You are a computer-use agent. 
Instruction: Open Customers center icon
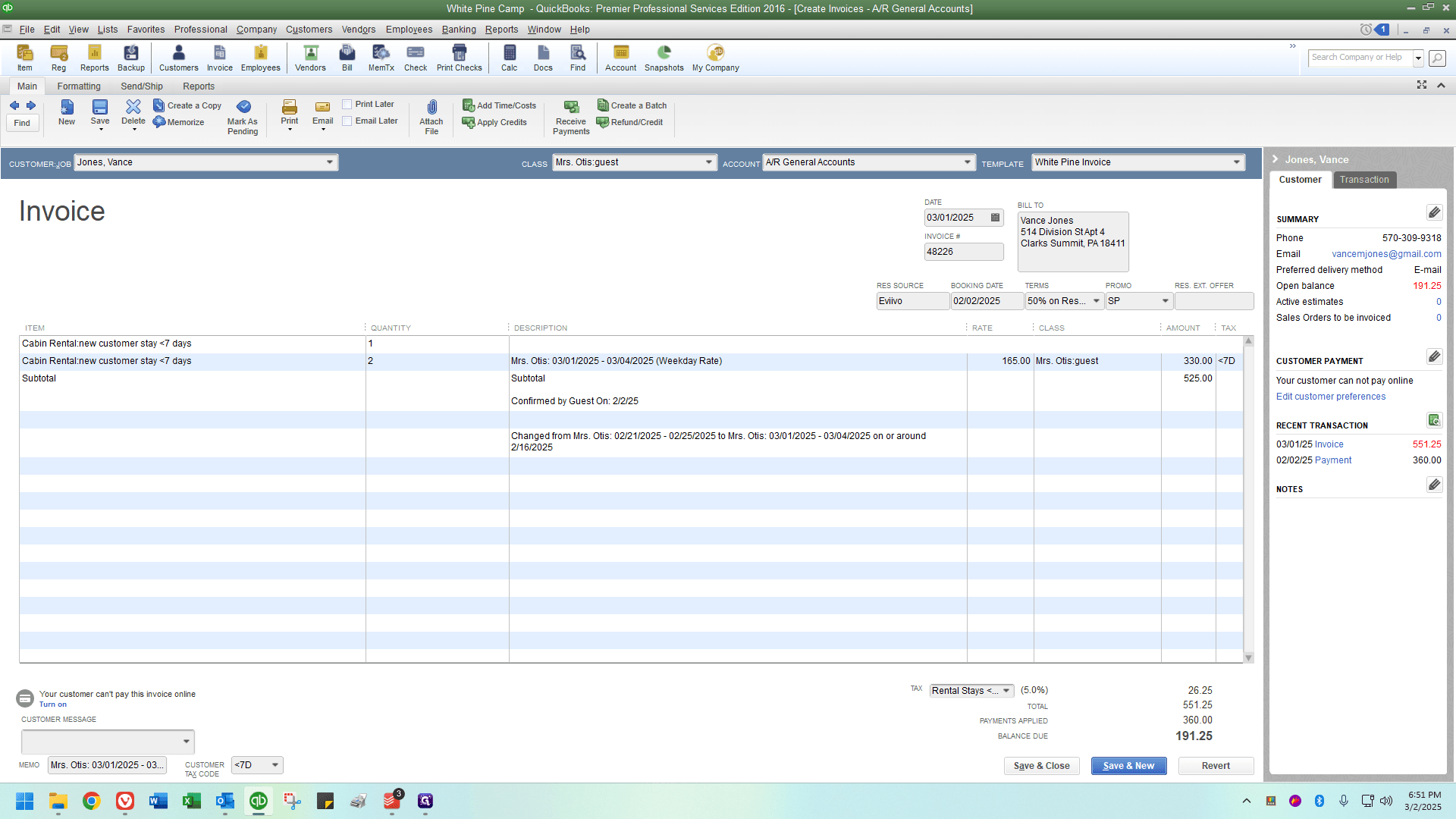point(178,58)
